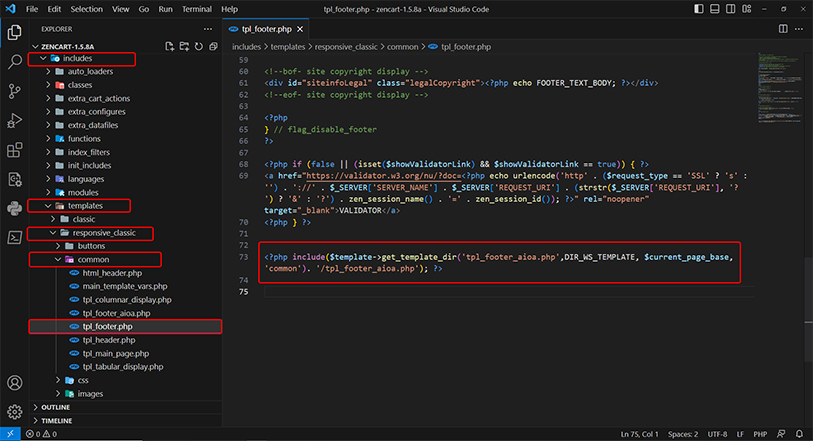813x441 pixels.
Task: Click the minimap code preview
Action: coord(779,87)
